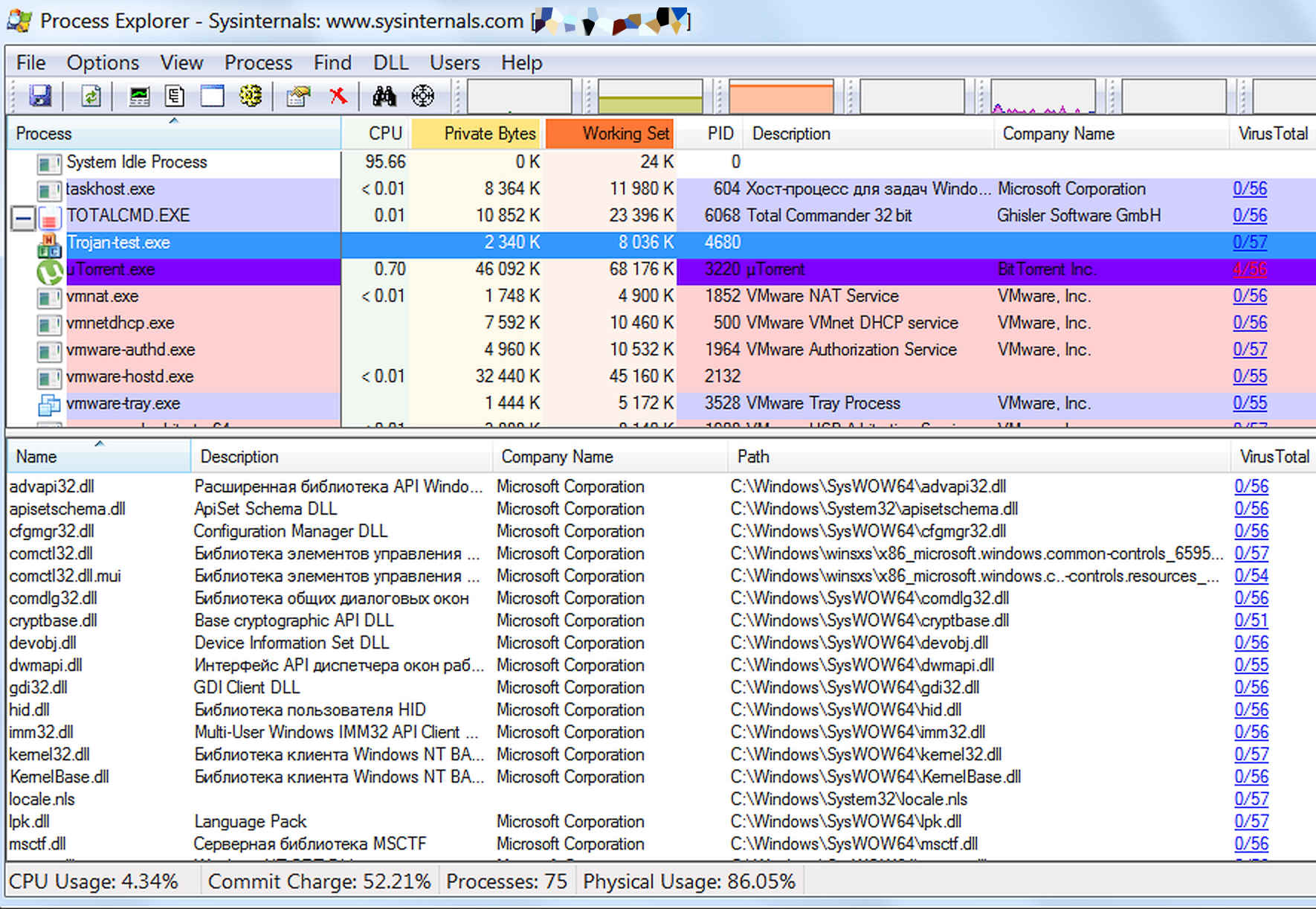This screenshot has width=1316, height=909.
Task: Click the µTorrent.exe process icon
Action: [49, 271]
